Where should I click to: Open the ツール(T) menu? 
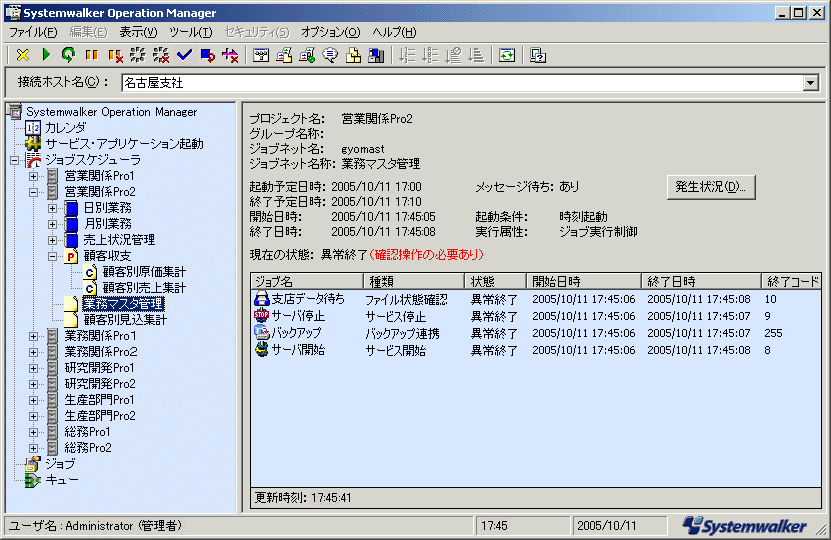click(190, 32)
